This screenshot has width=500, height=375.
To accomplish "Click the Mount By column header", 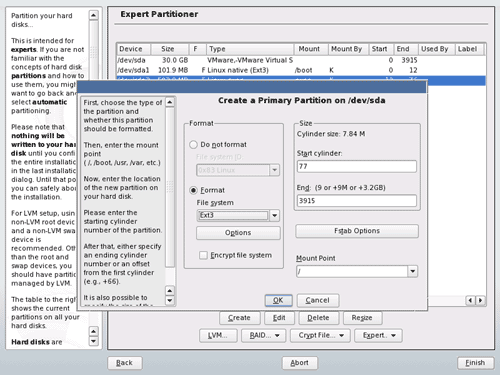I will [x=348, y=49].
